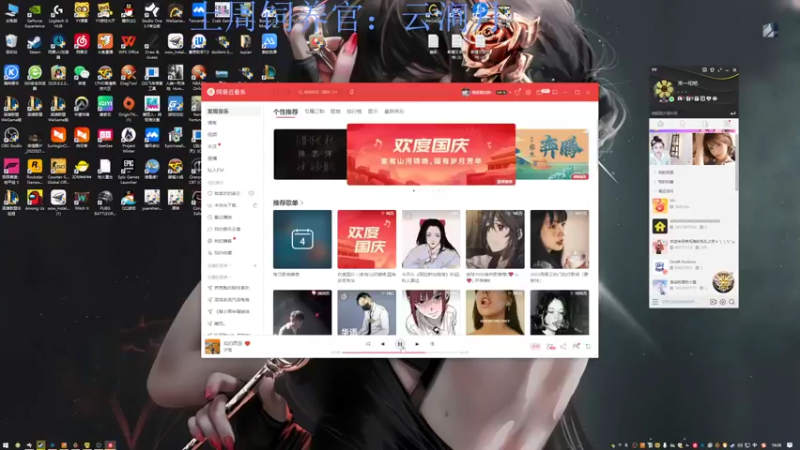Open the main menu icon in chat window footer
Screen dimensions: 800x450
656,302
